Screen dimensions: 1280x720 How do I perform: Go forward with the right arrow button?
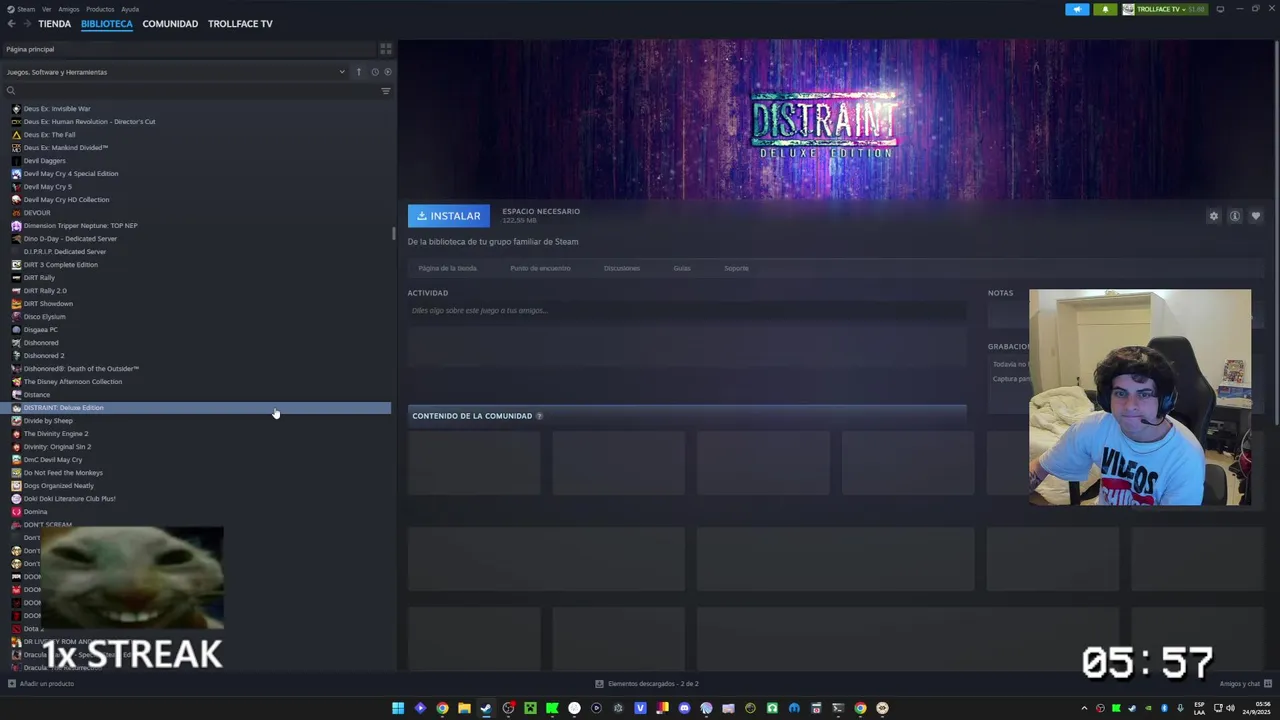tap(25, 24)
